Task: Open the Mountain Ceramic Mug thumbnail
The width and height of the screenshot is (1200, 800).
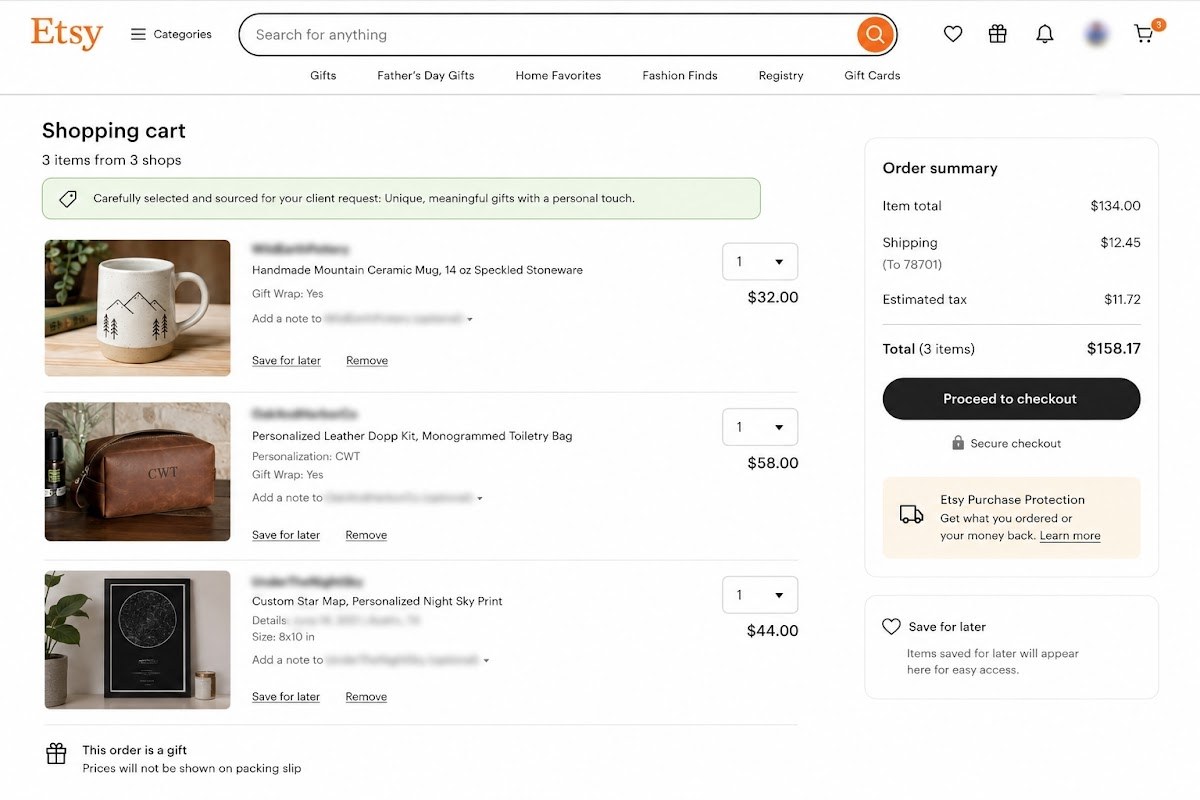Action: click(x=137, y=308)
